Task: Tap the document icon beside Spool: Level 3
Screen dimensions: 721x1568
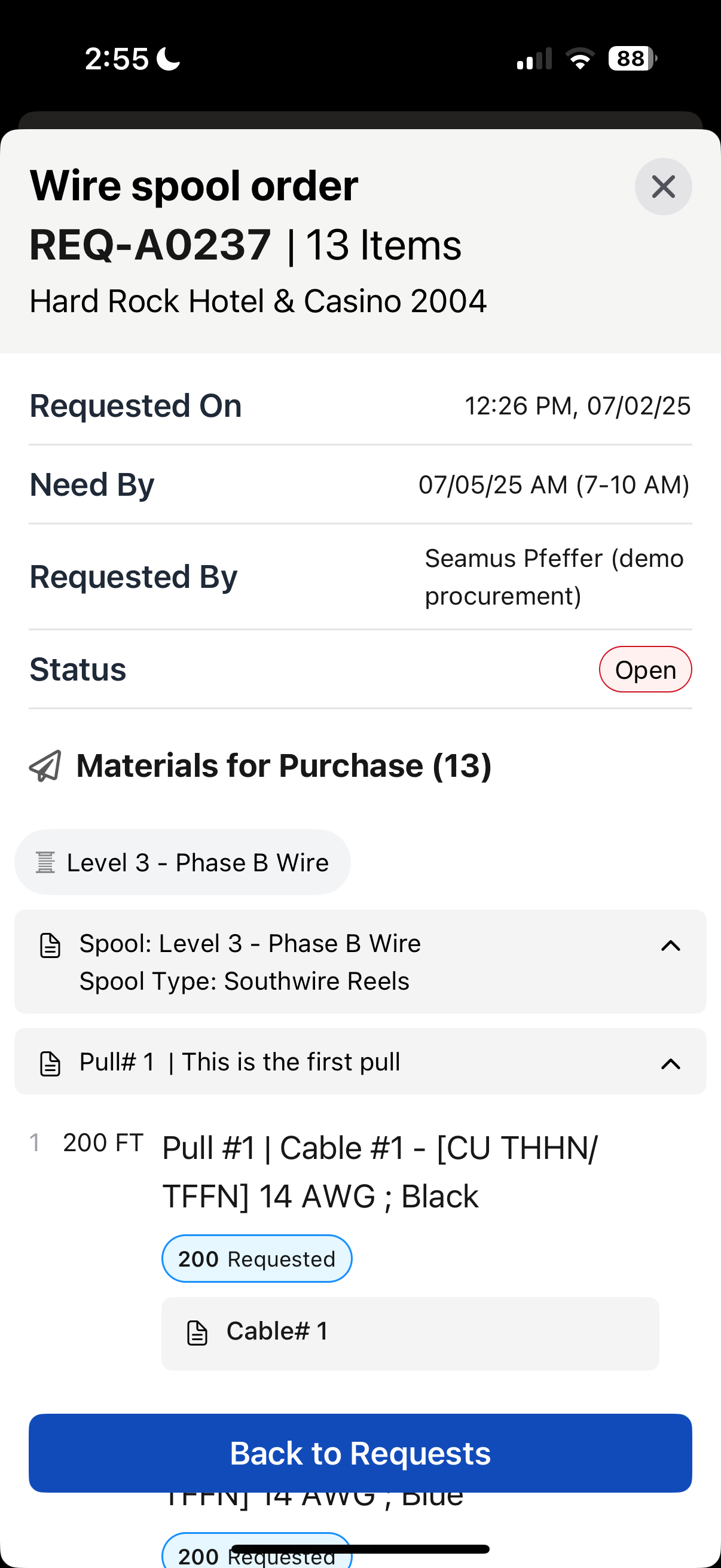Action: 50,945
